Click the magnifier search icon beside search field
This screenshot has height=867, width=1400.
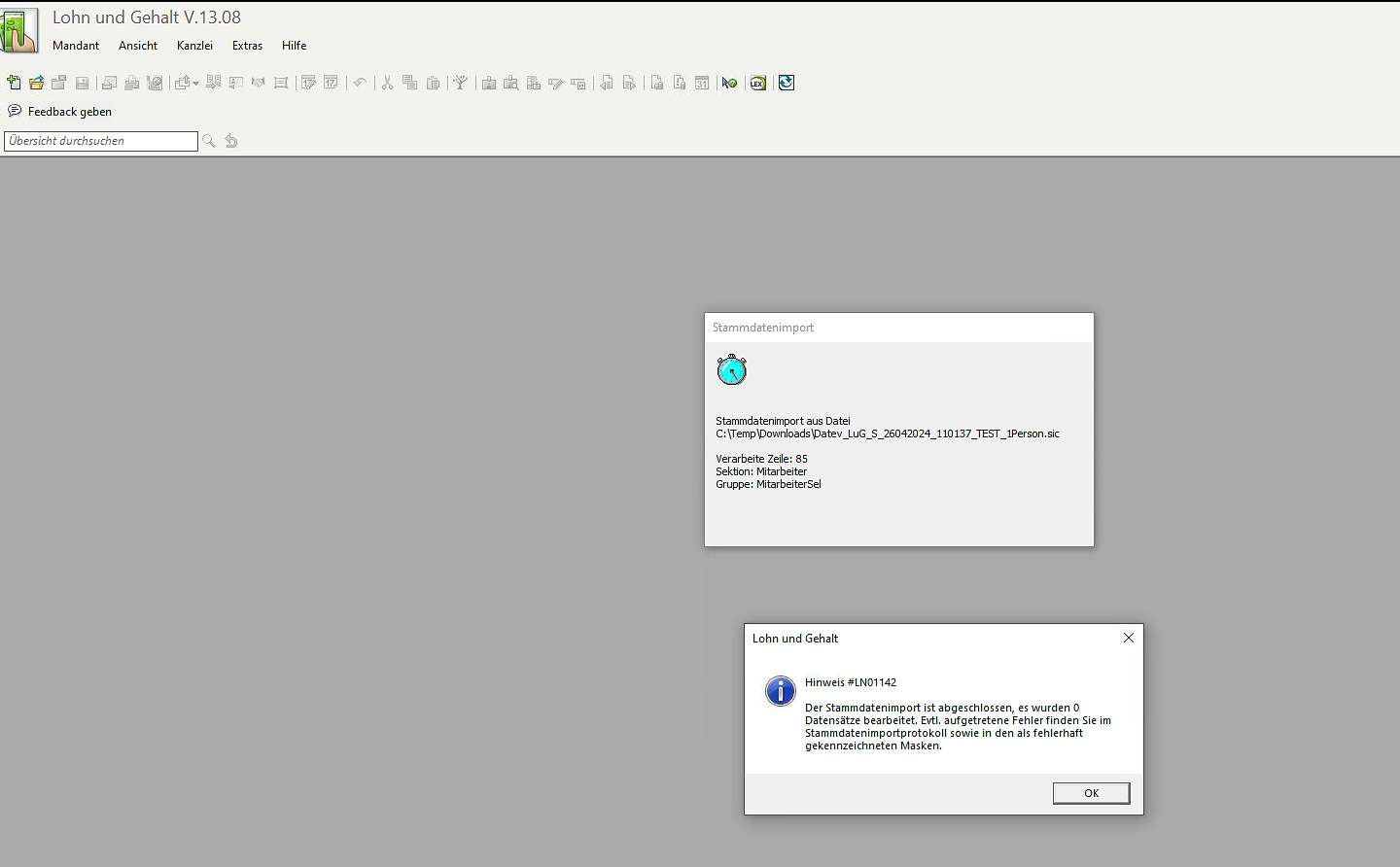tap(208, 141)
